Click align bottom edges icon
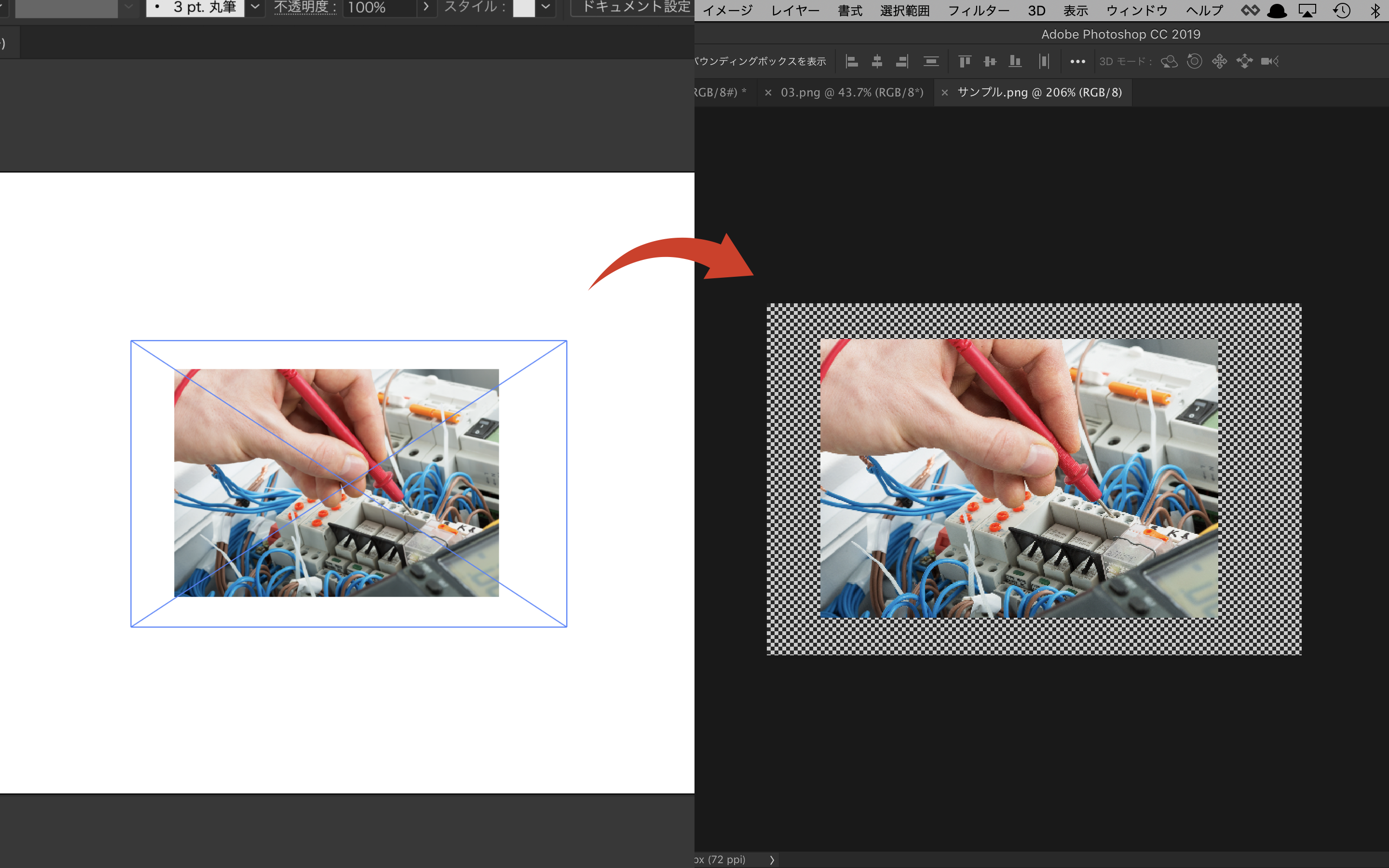This screenshot has width=1389, height=868. (1015, 61)
